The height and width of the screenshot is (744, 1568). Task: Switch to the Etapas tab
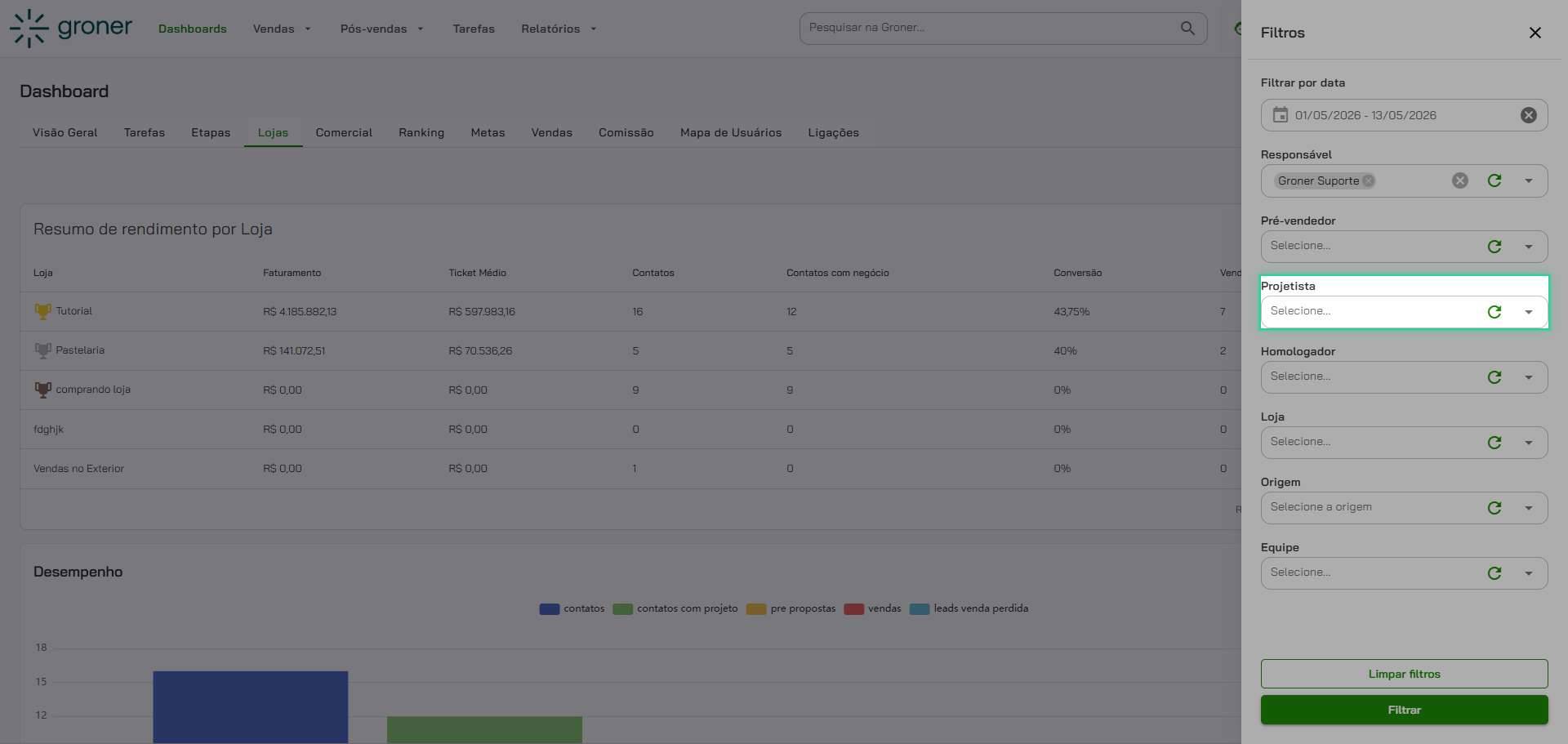pyautogui.click(x=211, y=132)
